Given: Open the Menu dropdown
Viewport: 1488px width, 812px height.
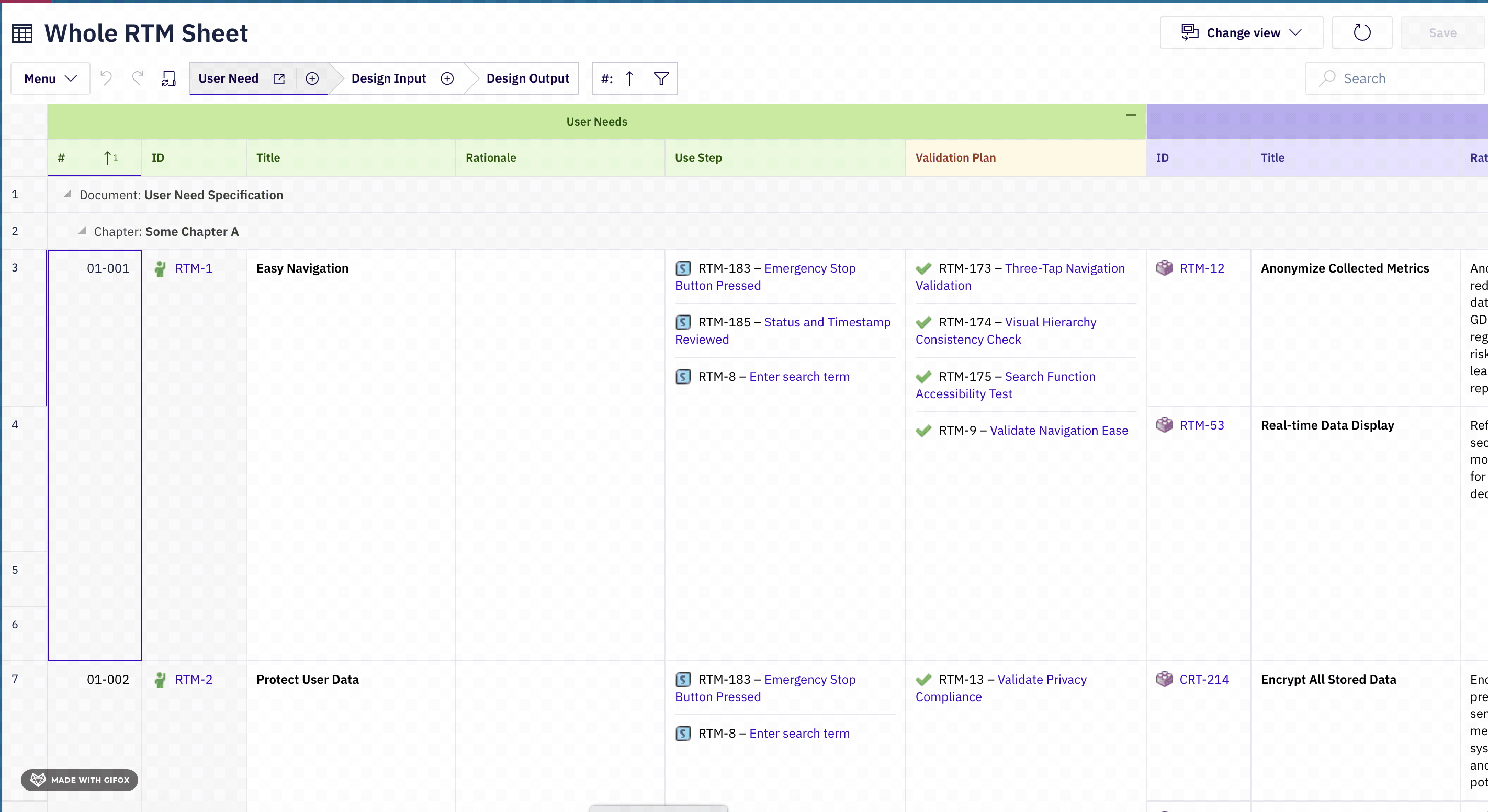Looking at the screenshot, I should [x=50, y=78].
